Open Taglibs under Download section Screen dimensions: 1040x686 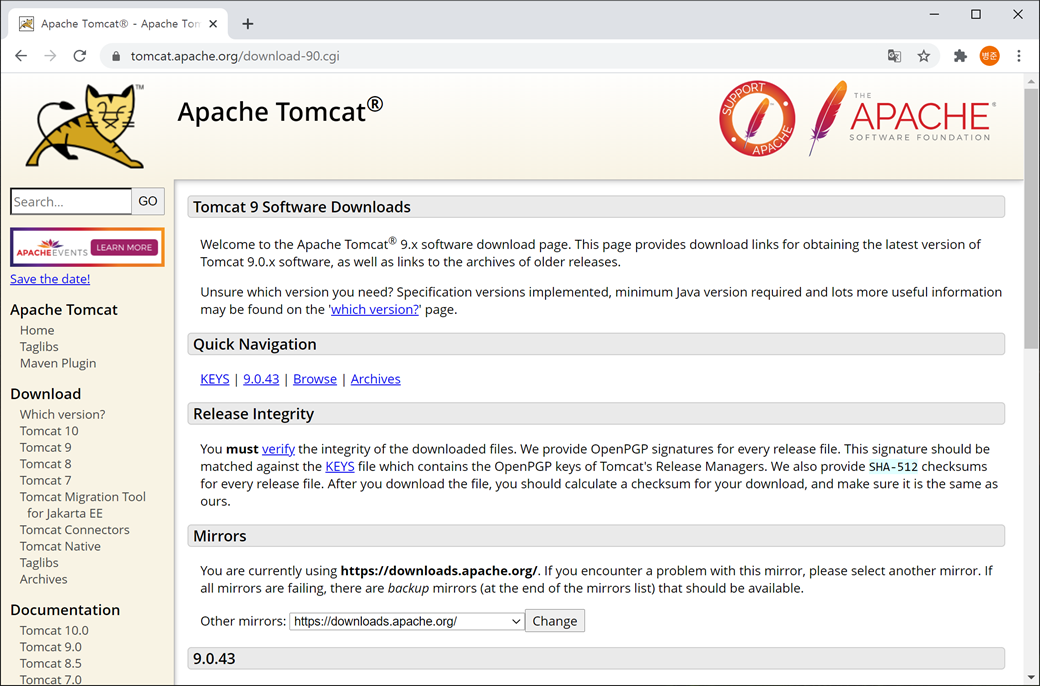coord(39,563)
